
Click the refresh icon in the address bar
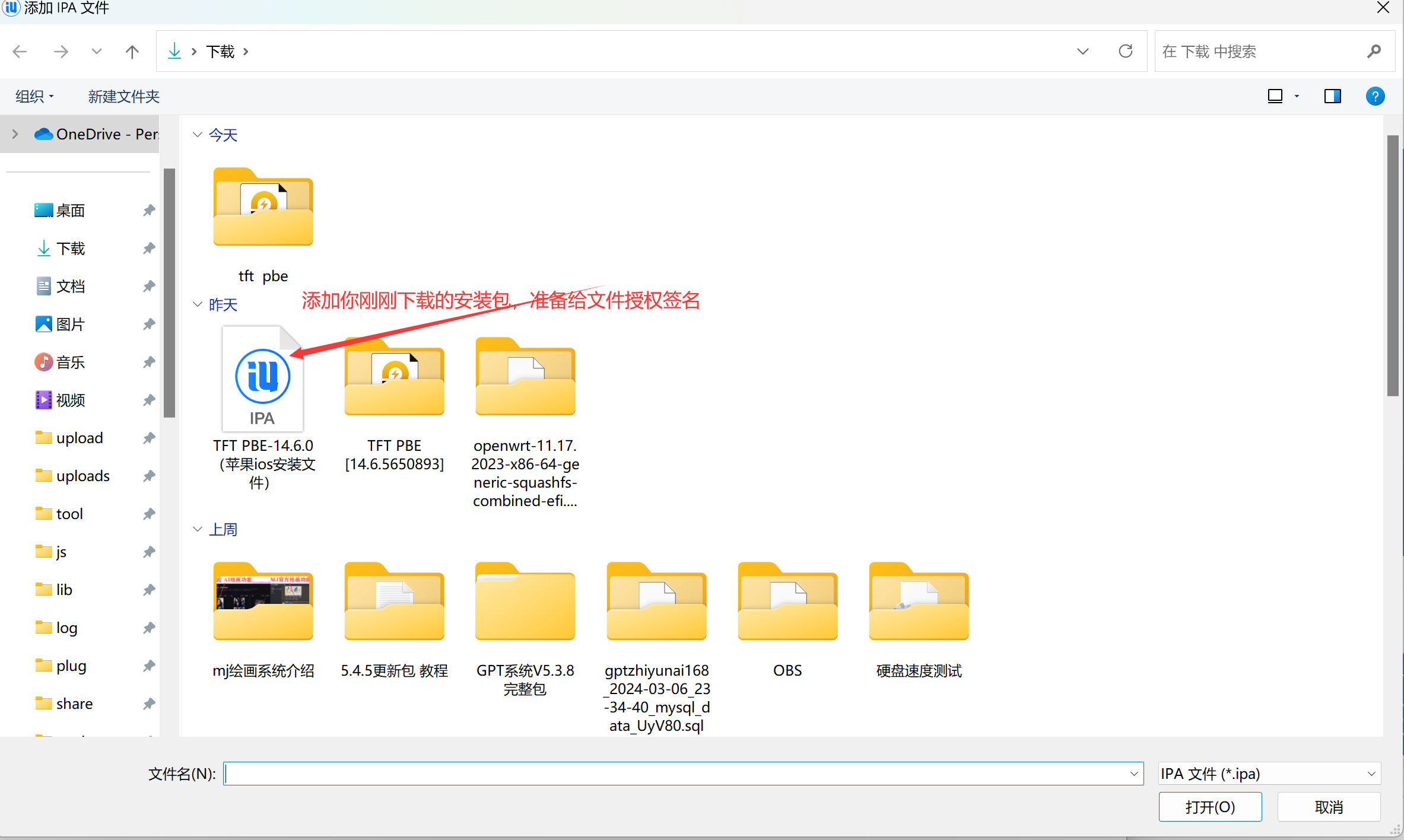(1125, 51)
